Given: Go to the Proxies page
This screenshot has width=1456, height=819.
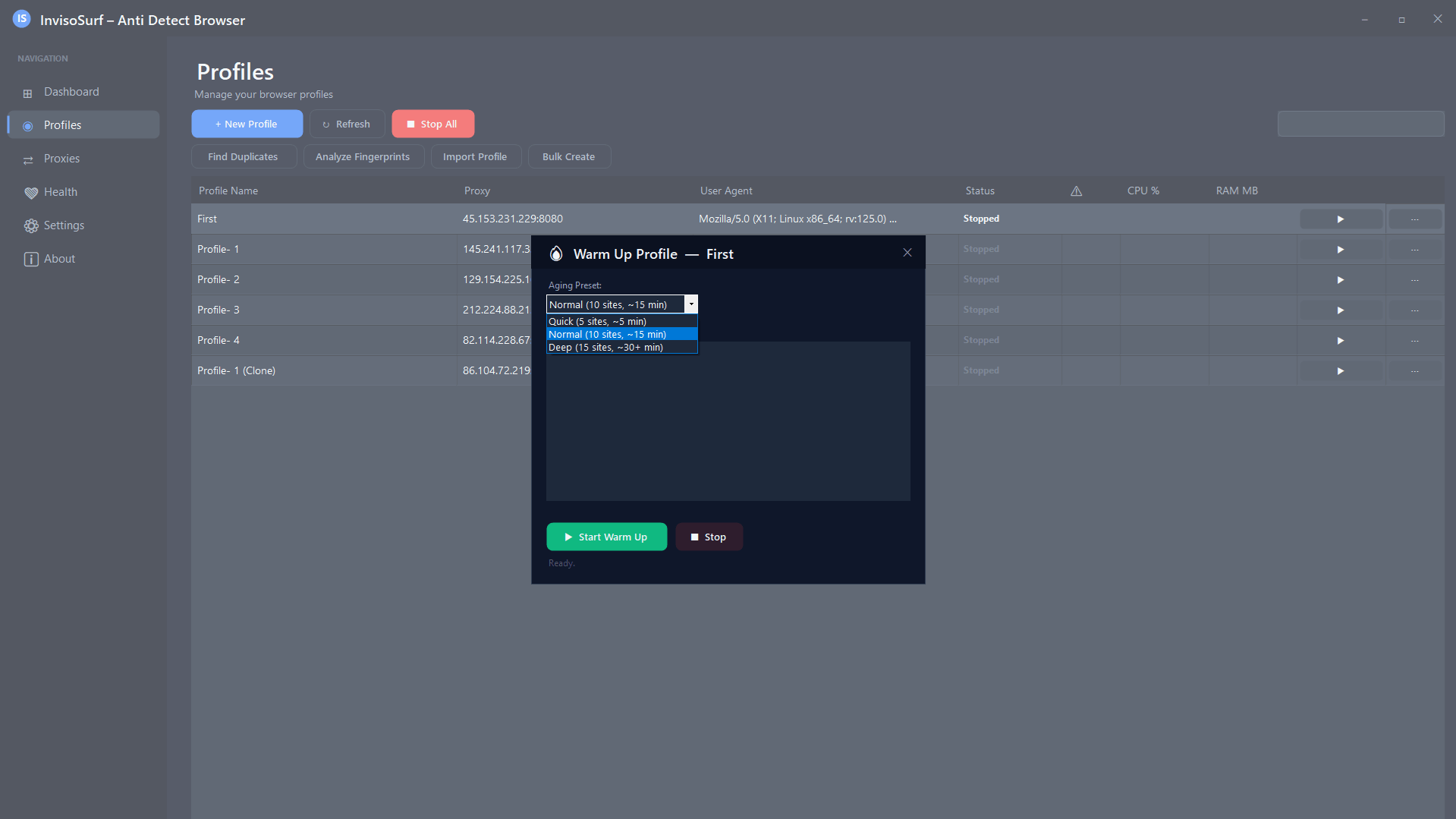Looking at the screenshot, I should pos(83,159).
